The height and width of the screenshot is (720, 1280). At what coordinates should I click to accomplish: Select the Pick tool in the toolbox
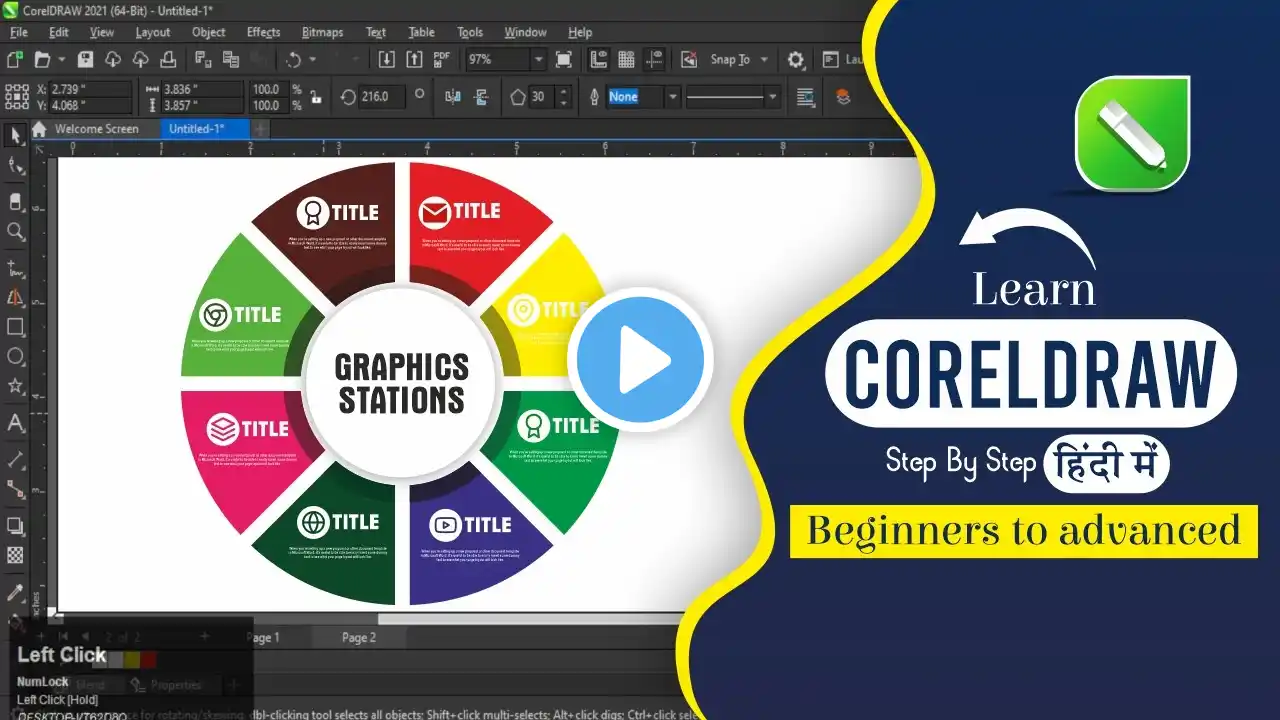[x=15, y=136]
